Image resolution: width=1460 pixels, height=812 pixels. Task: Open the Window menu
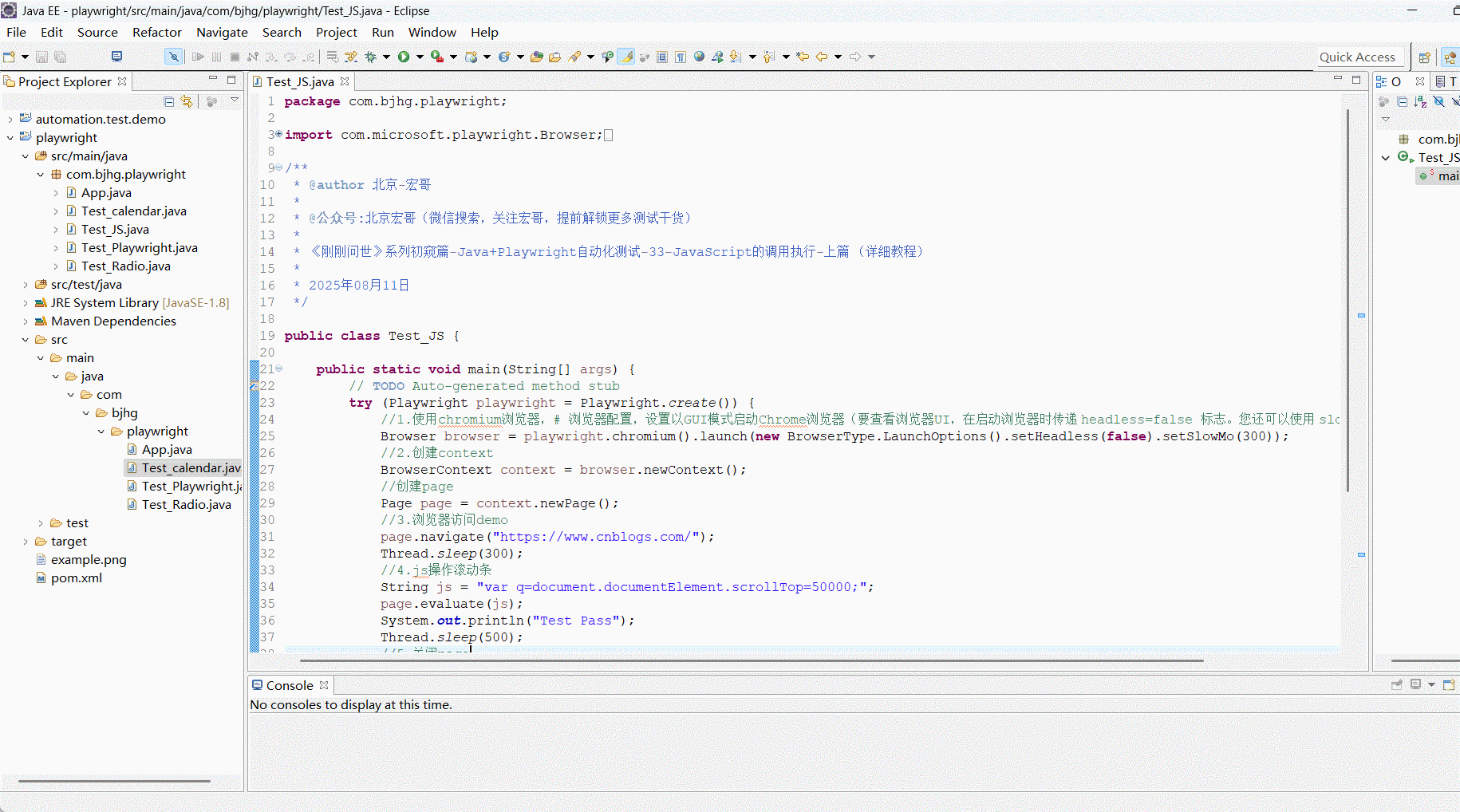[x=432, y=32]
